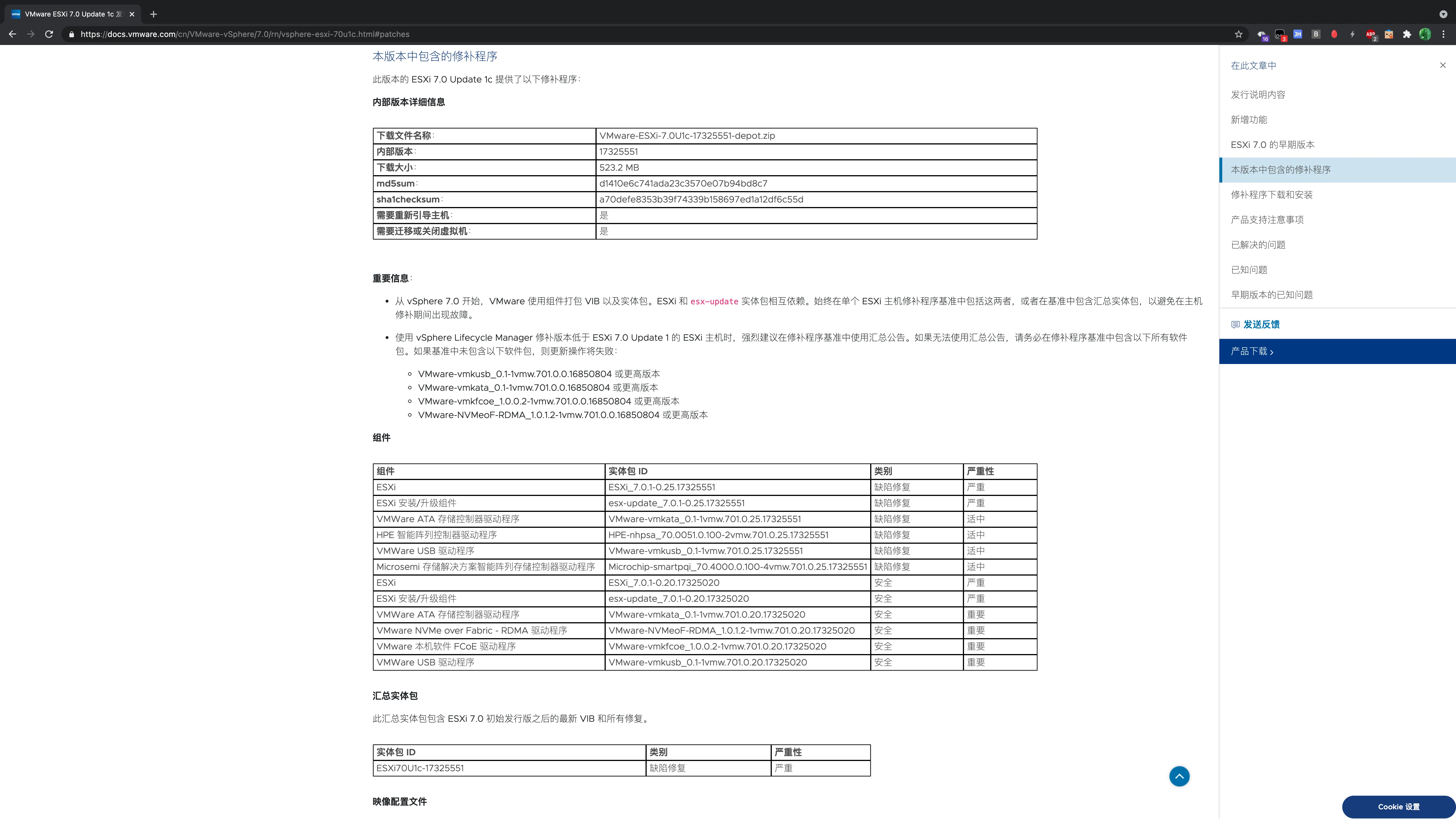
Task: Click the feedback icon beside 发送反馈
Action: tap(1235, 324)
